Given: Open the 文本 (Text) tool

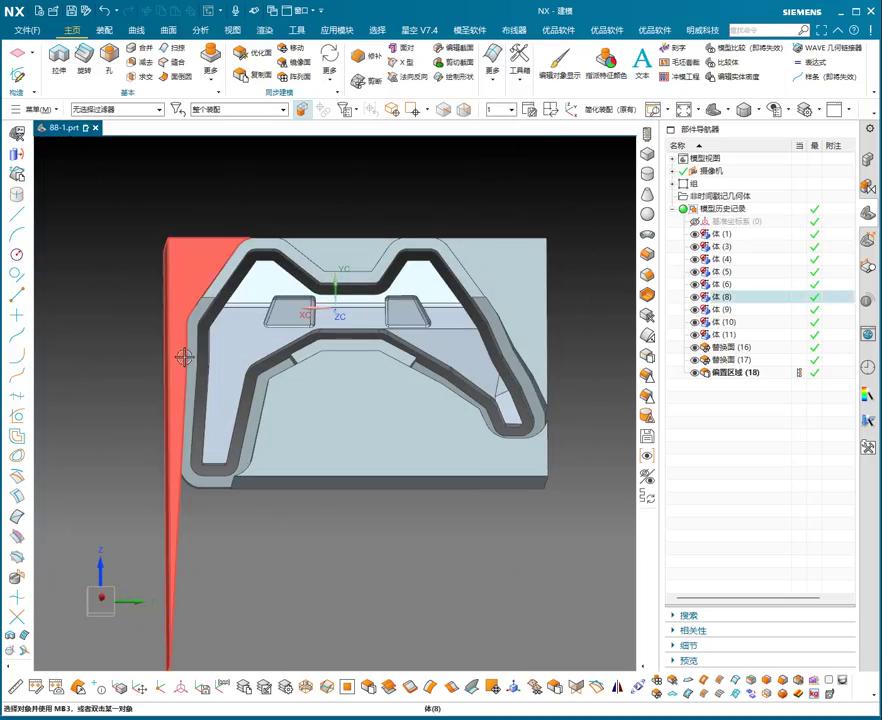Looking at the screenshot, I should click(x=642, y=58).
